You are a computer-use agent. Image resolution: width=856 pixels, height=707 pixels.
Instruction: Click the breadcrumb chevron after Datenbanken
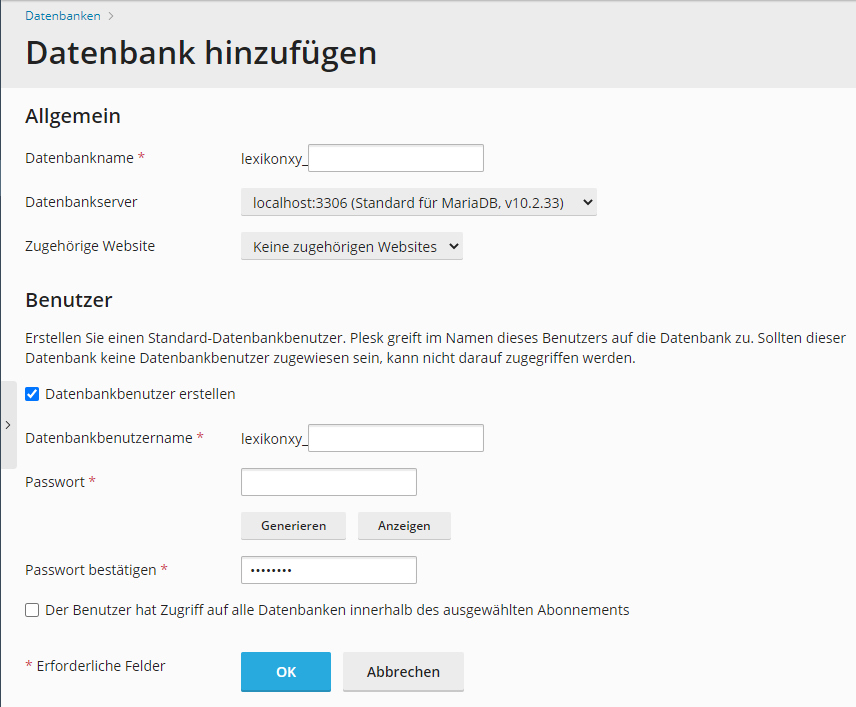point(110,16)
